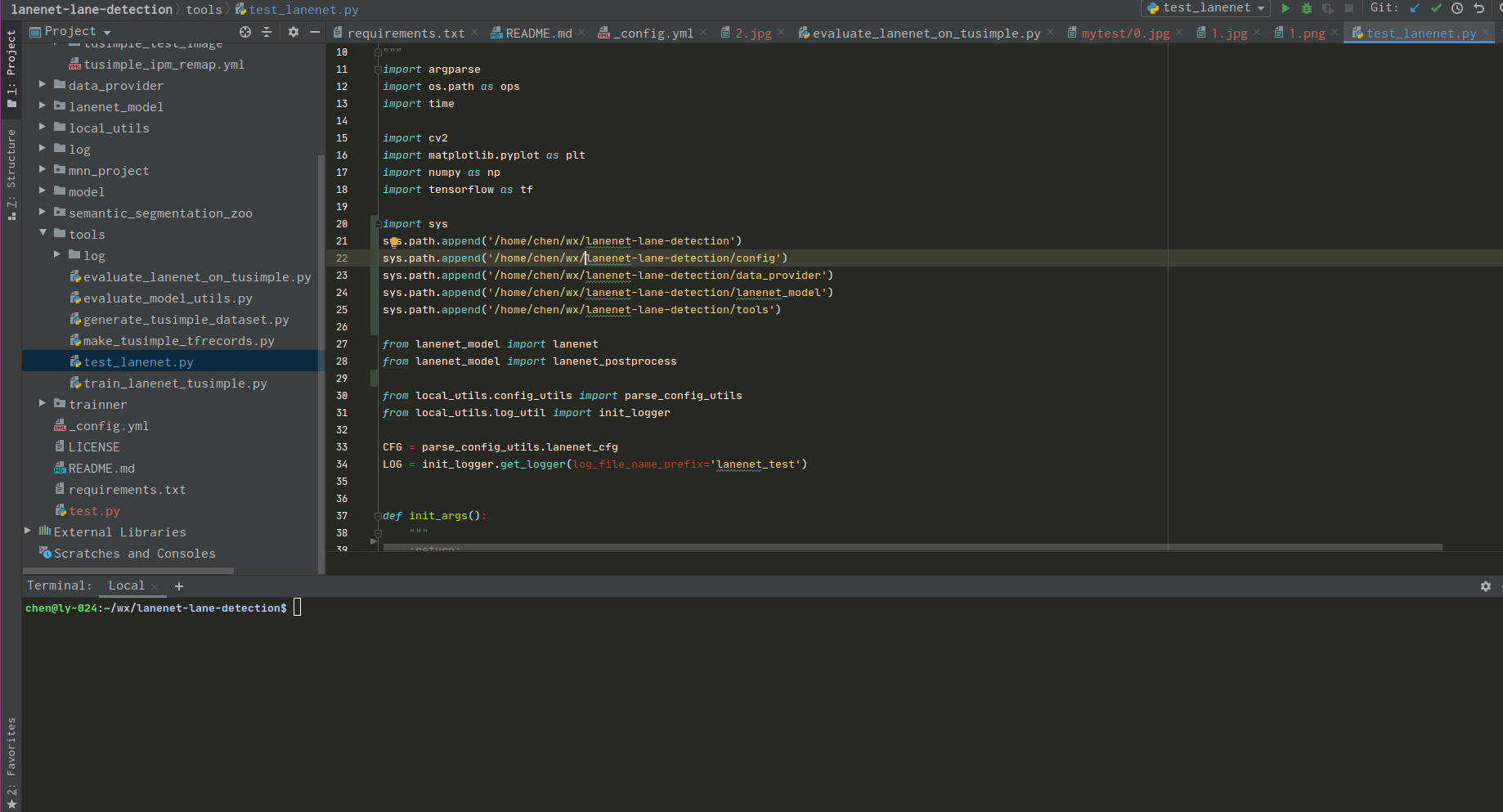This screenshot has width=1503, height=812.
Task: Select evaluate_model_utils.py in tree
Action: pyautogui.click(x=168, y=298)
